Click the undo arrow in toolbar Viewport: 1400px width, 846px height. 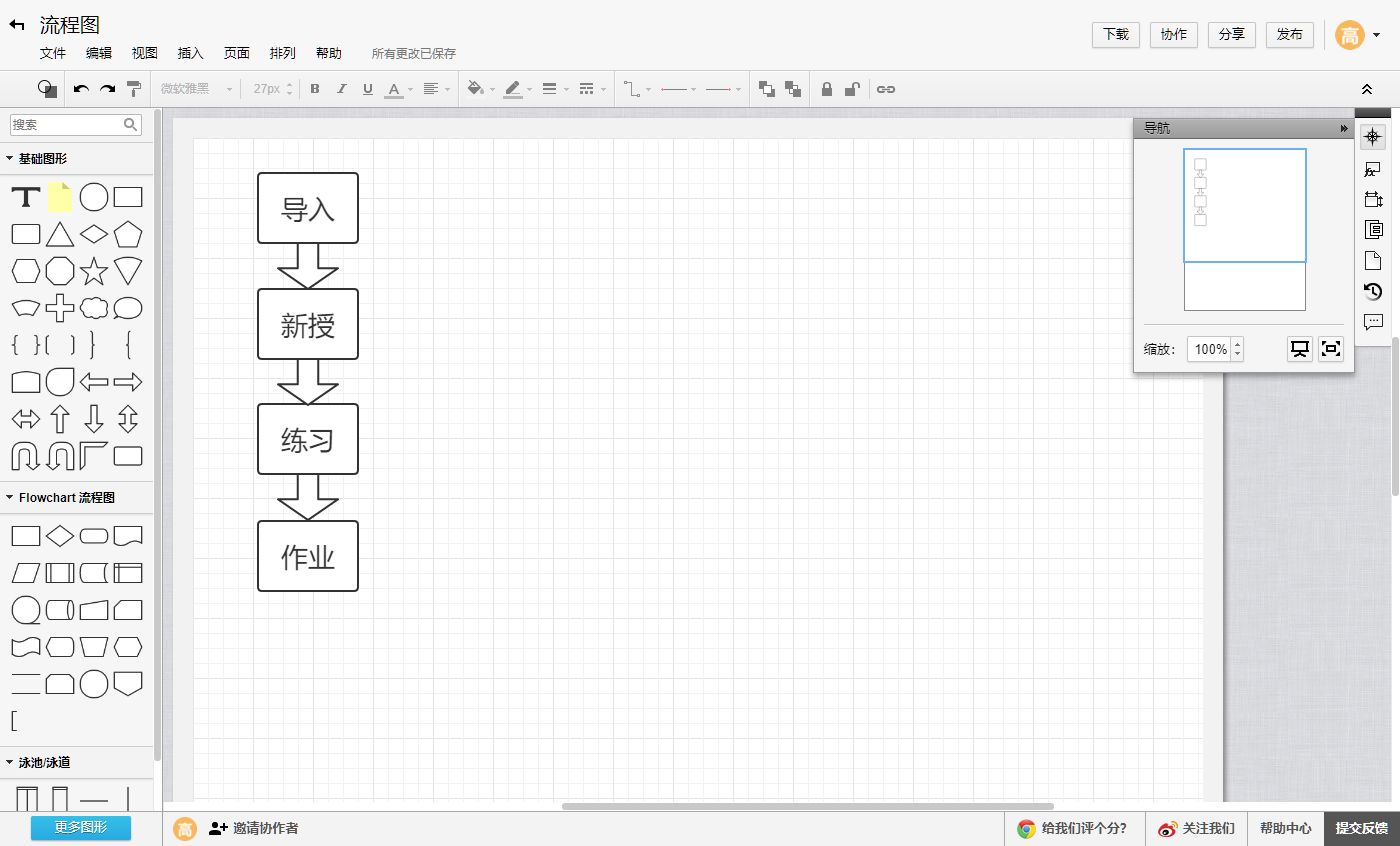coord(81,89)
